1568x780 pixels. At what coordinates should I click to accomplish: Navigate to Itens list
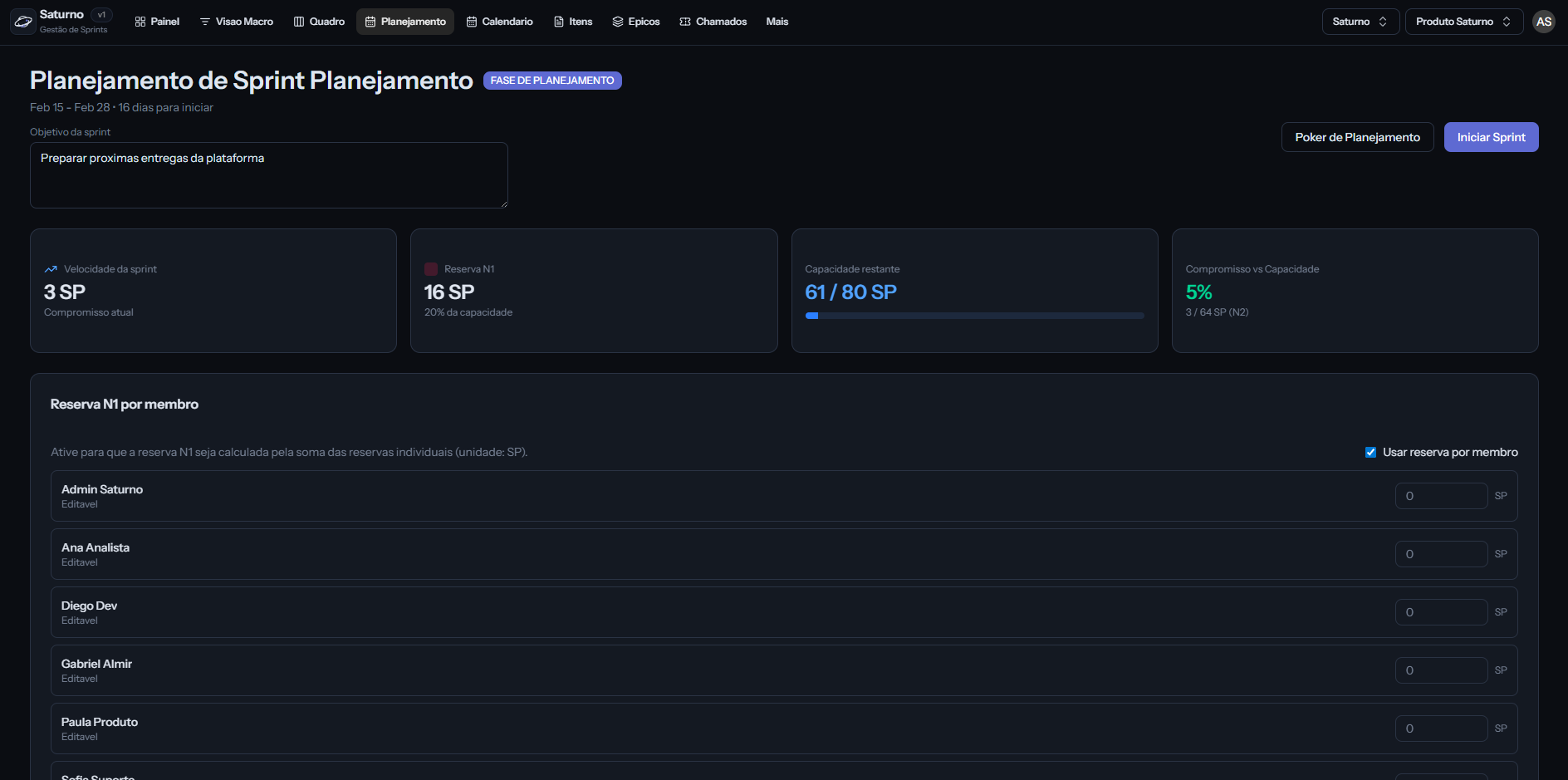tap(573, 22)
